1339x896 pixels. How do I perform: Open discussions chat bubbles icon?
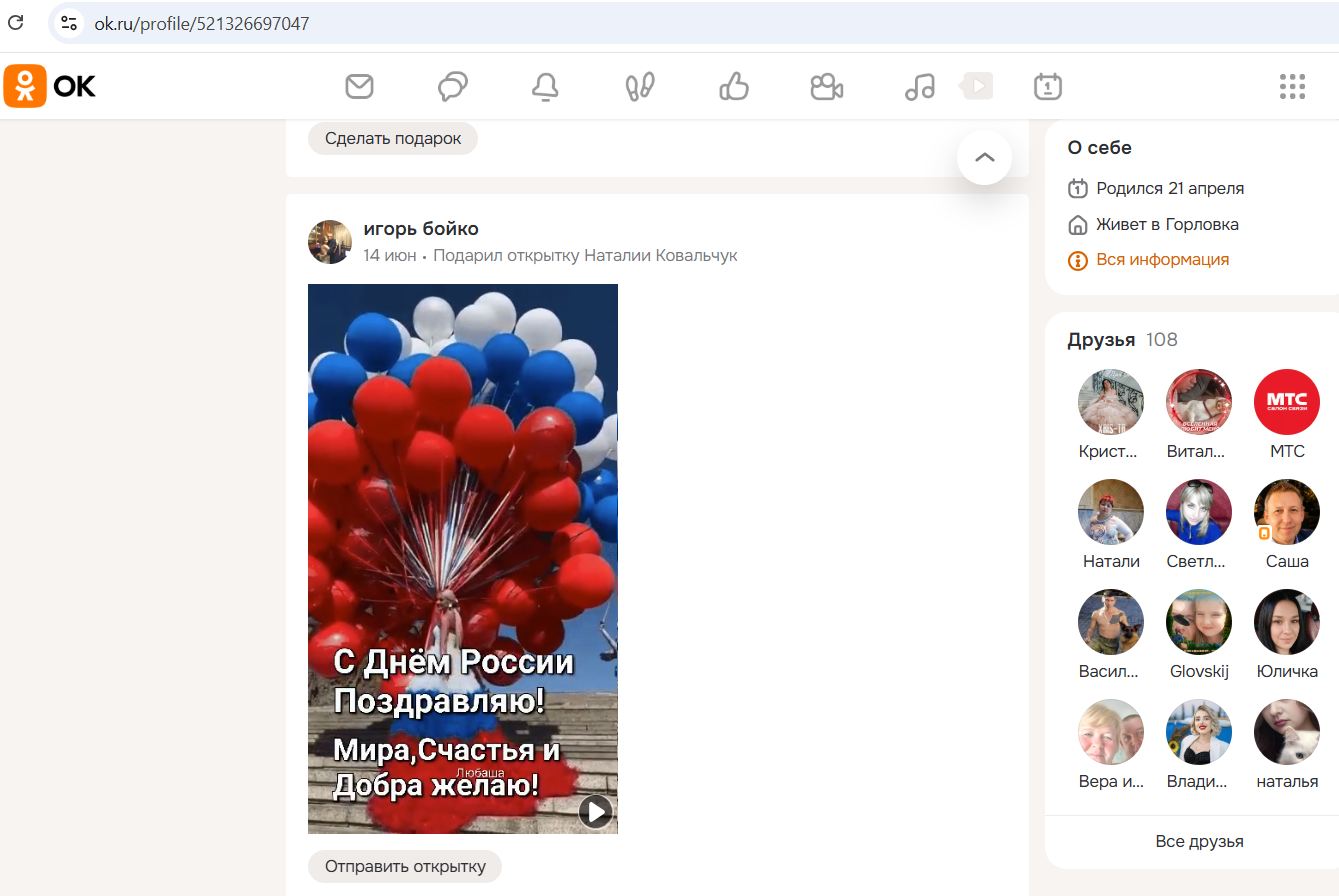click(x=453, y=87)
